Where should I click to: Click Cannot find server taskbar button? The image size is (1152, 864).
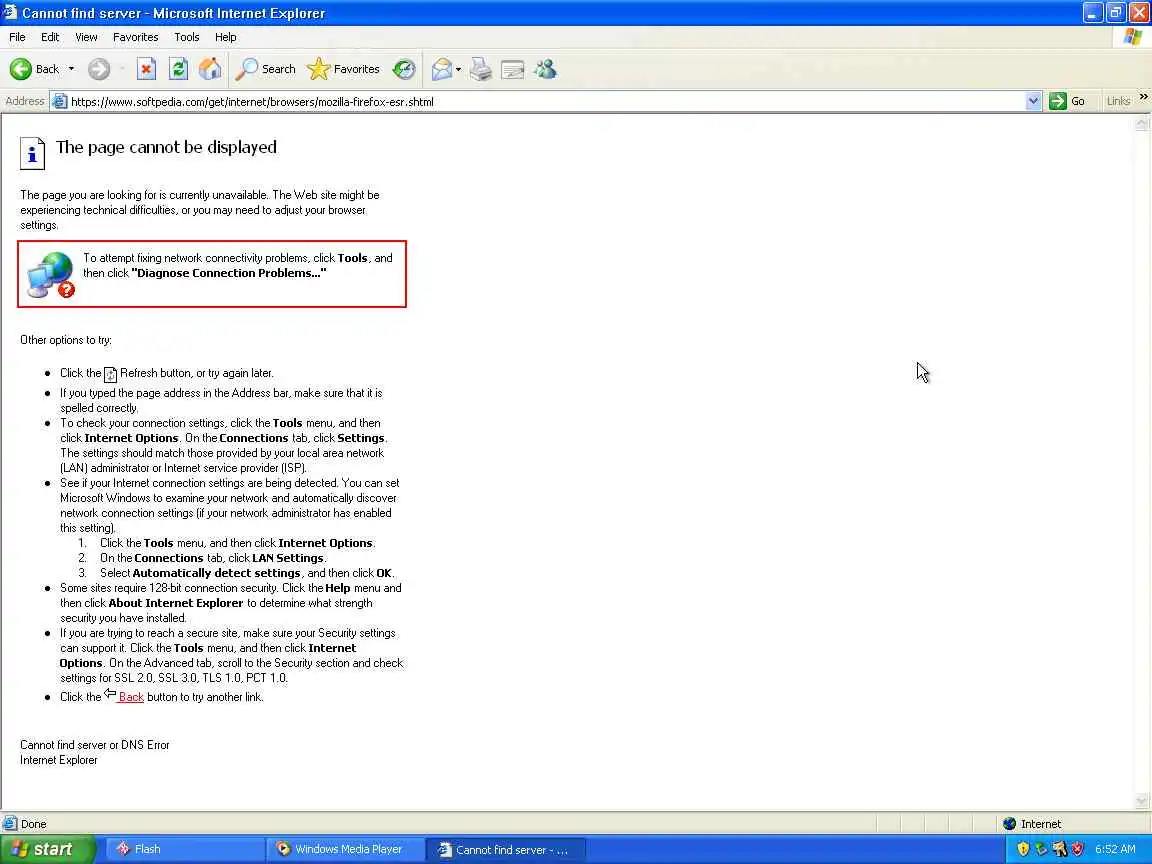click(x=505, y=849)
